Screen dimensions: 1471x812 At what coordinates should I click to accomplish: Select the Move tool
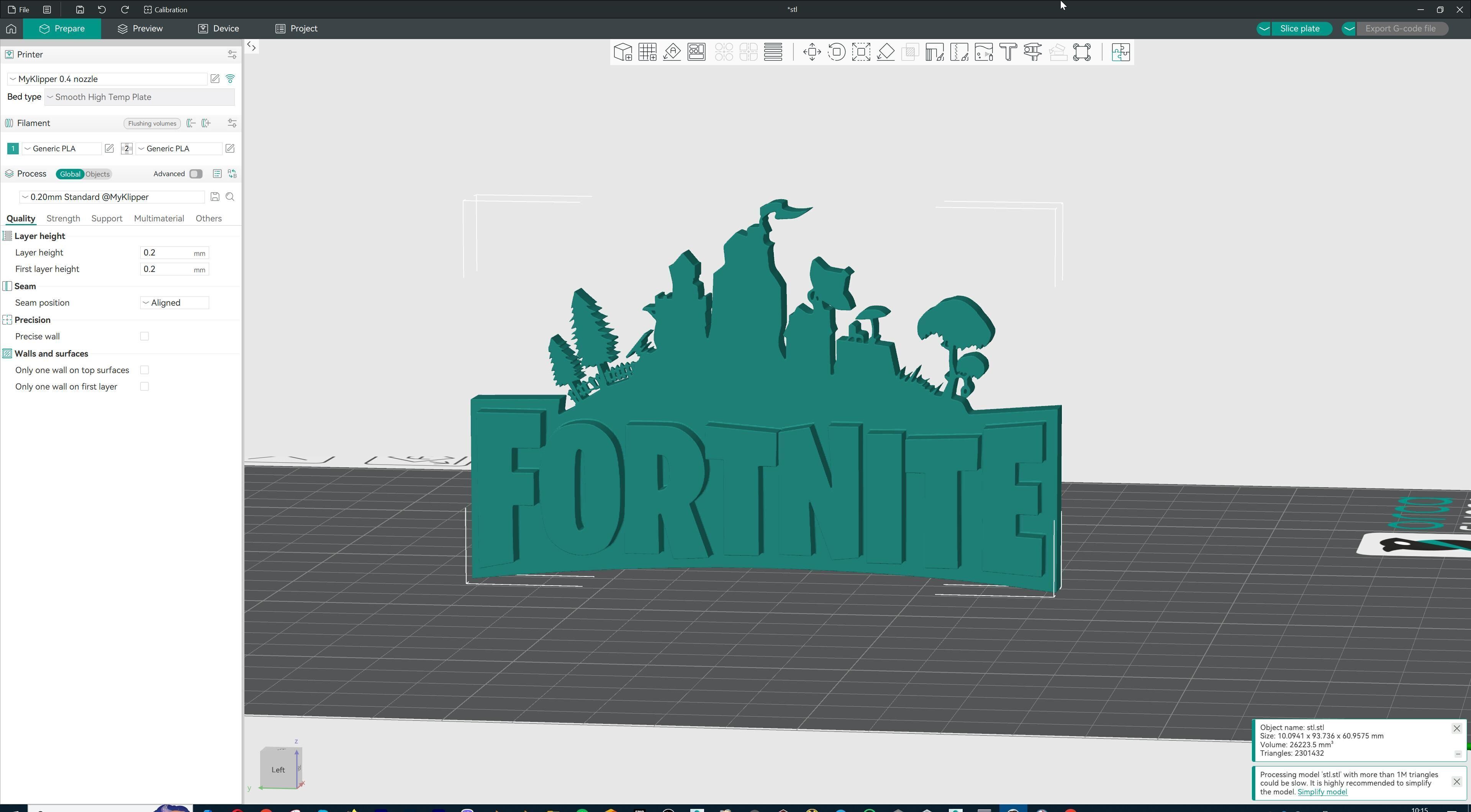(x=812, y=52)
